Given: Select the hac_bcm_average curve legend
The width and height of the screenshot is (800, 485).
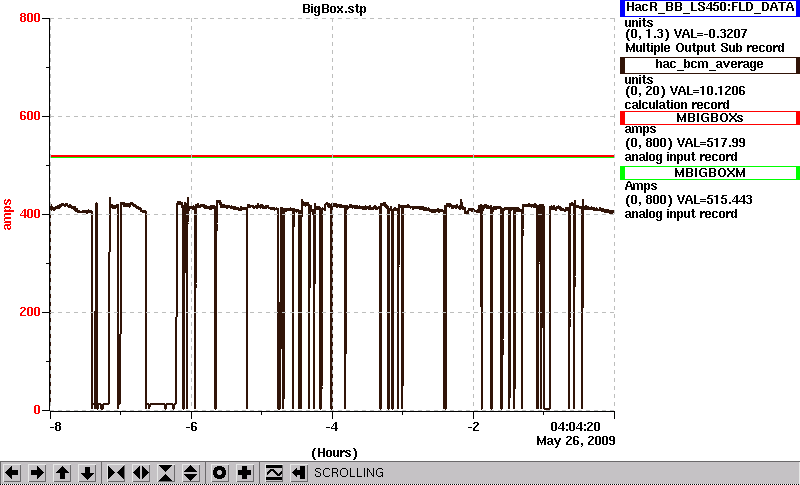Looking at the screenshot, I should (710, 65).
